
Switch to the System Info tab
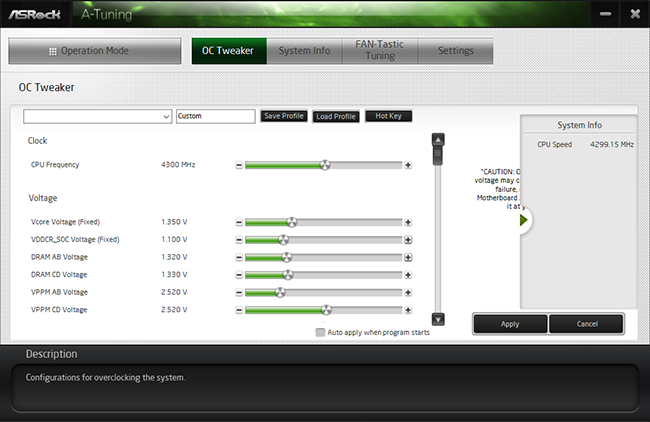coord(304,51)
